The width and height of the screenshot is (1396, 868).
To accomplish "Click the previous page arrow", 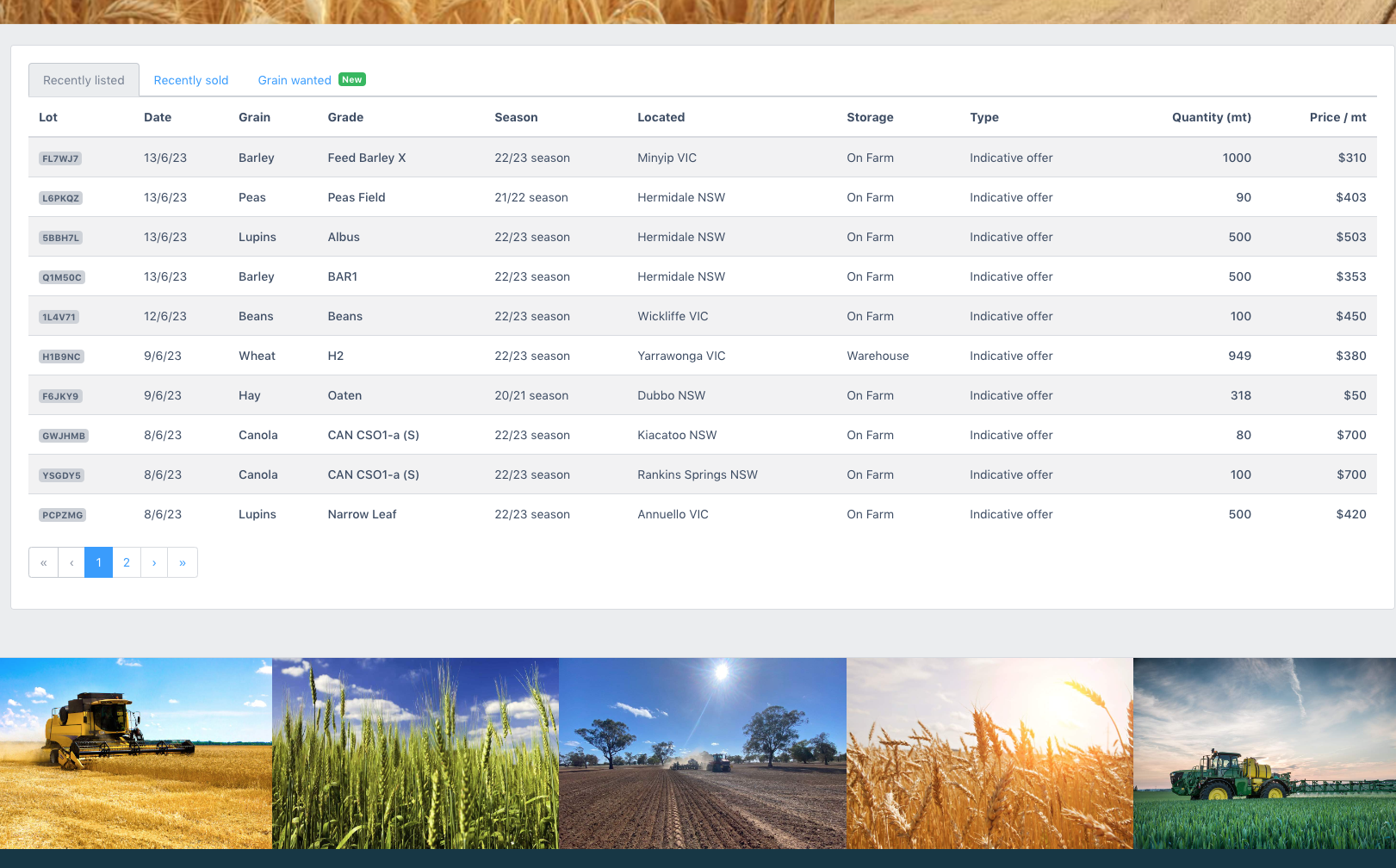I will 71,562.
